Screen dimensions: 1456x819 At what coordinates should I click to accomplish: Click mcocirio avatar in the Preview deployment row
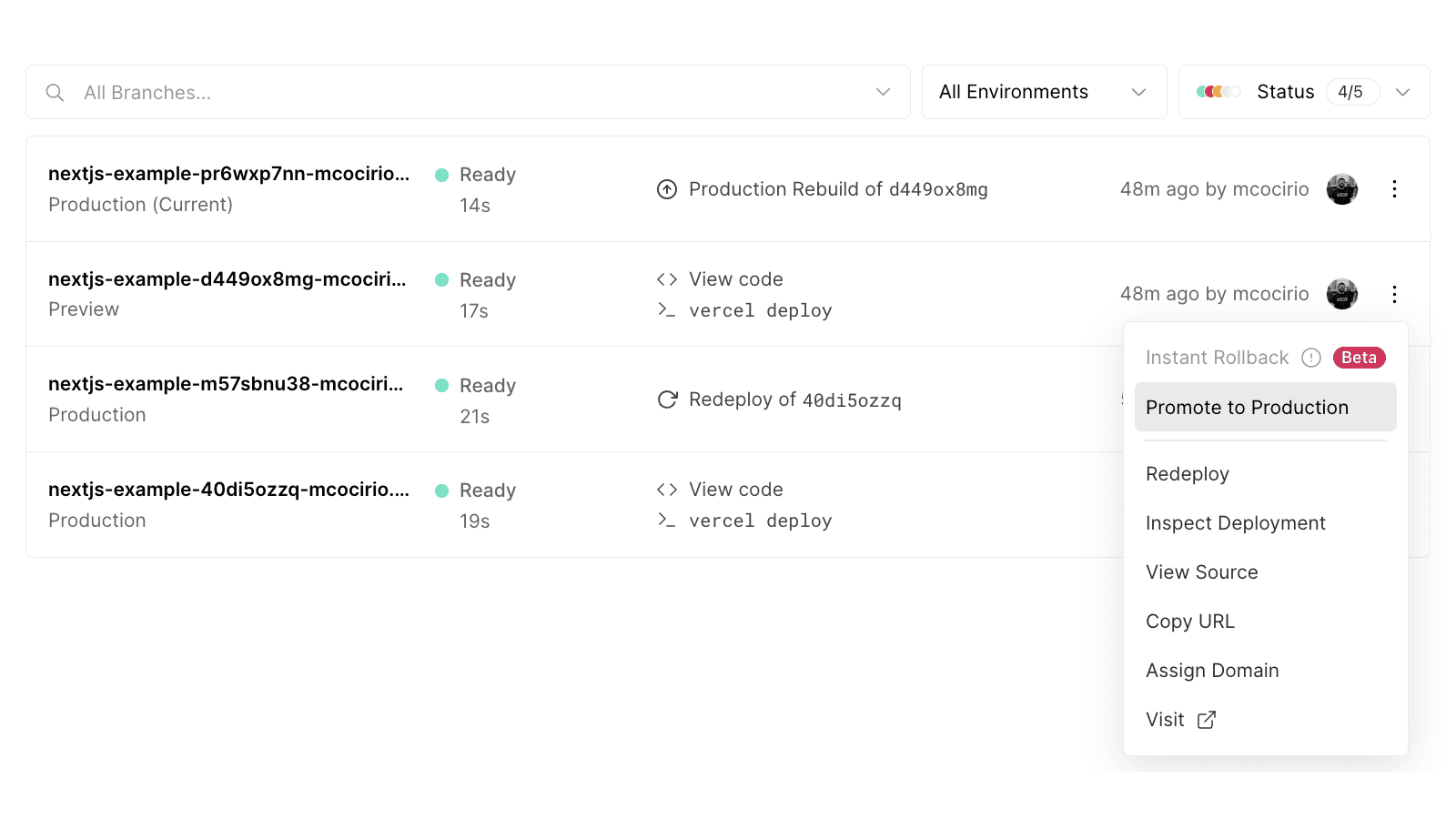(1341, 294)
